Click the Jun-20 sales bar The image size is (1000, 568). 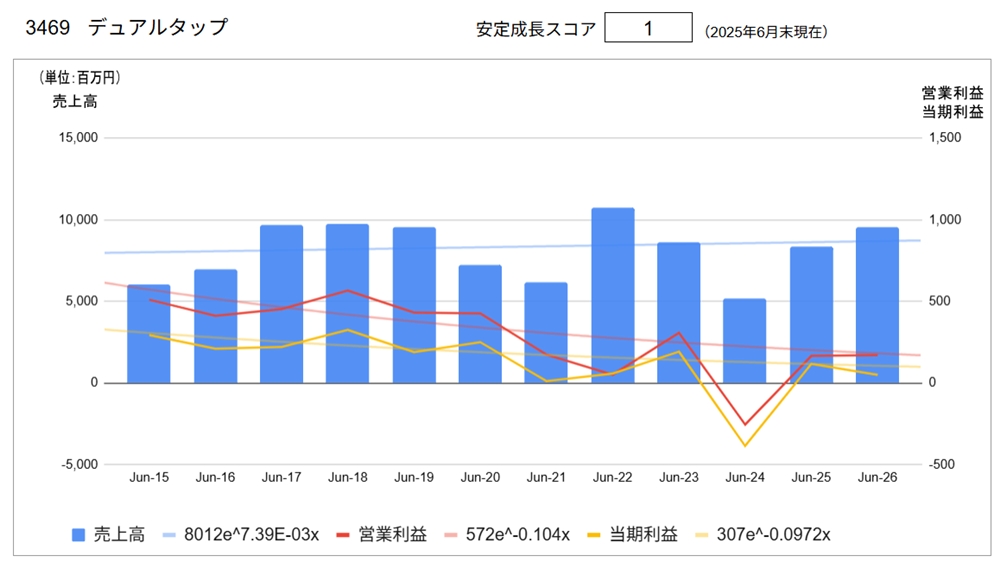(480, 323)
